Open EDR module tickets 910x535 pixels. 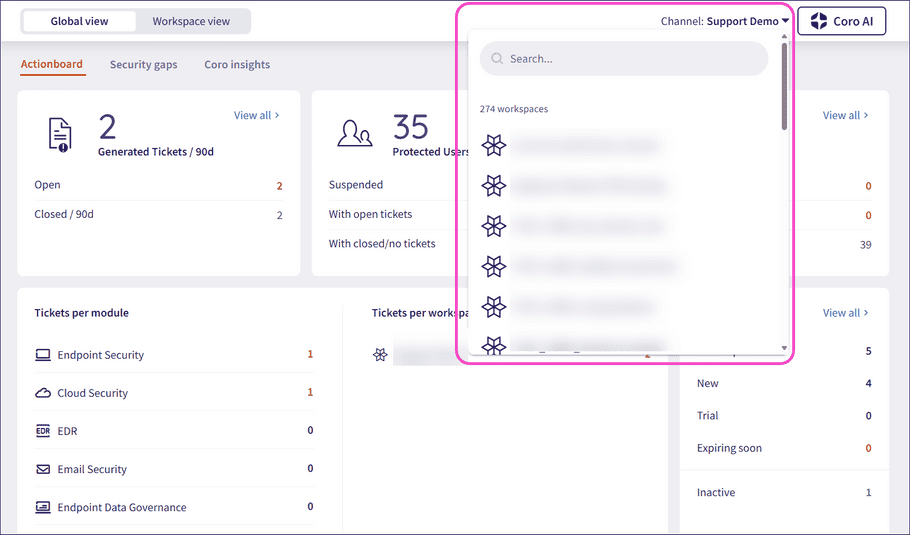[x=174, y=431]
